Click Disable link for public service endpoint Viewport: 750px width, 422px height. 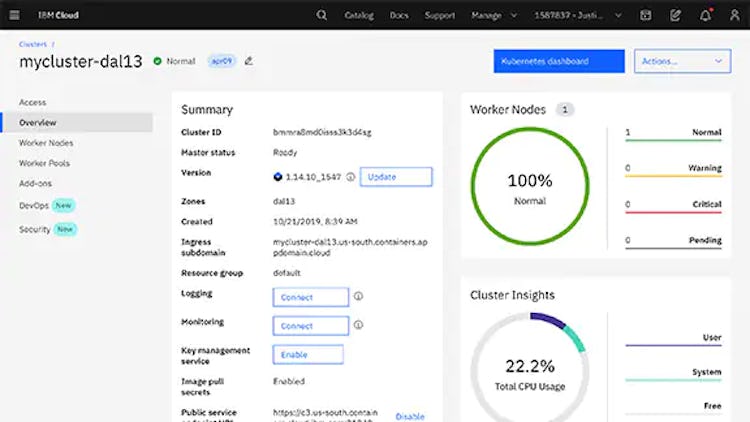tap(410, 416)
